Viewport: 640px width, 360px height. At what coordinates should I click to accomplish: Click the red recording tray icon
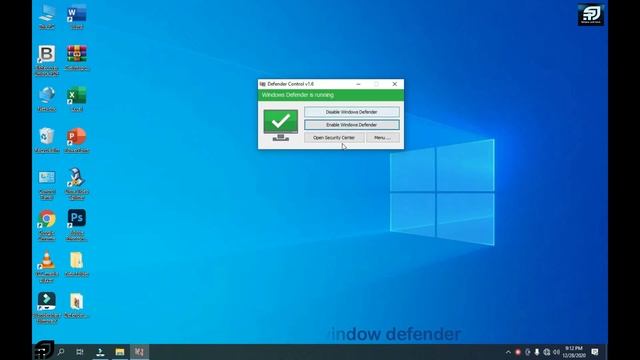pos(518,352)
